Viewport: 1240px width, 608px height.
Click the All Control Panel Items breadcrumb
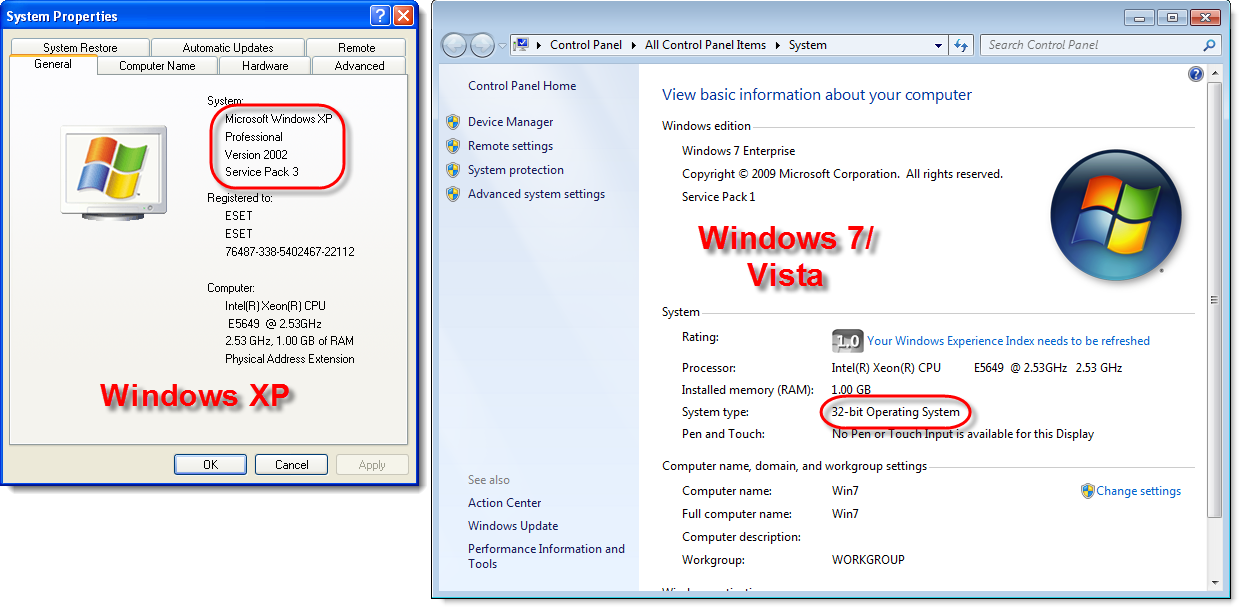705,45
